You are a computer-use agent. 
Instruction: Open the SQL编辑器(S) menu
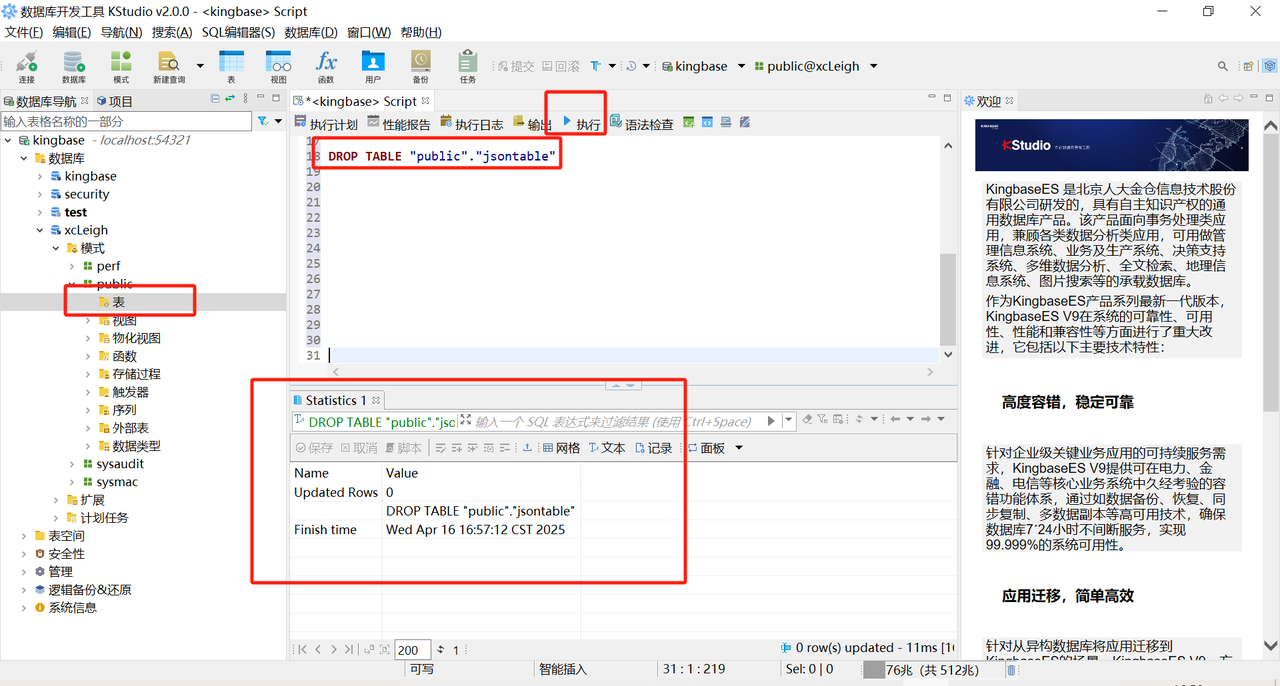tap(238, 32)
